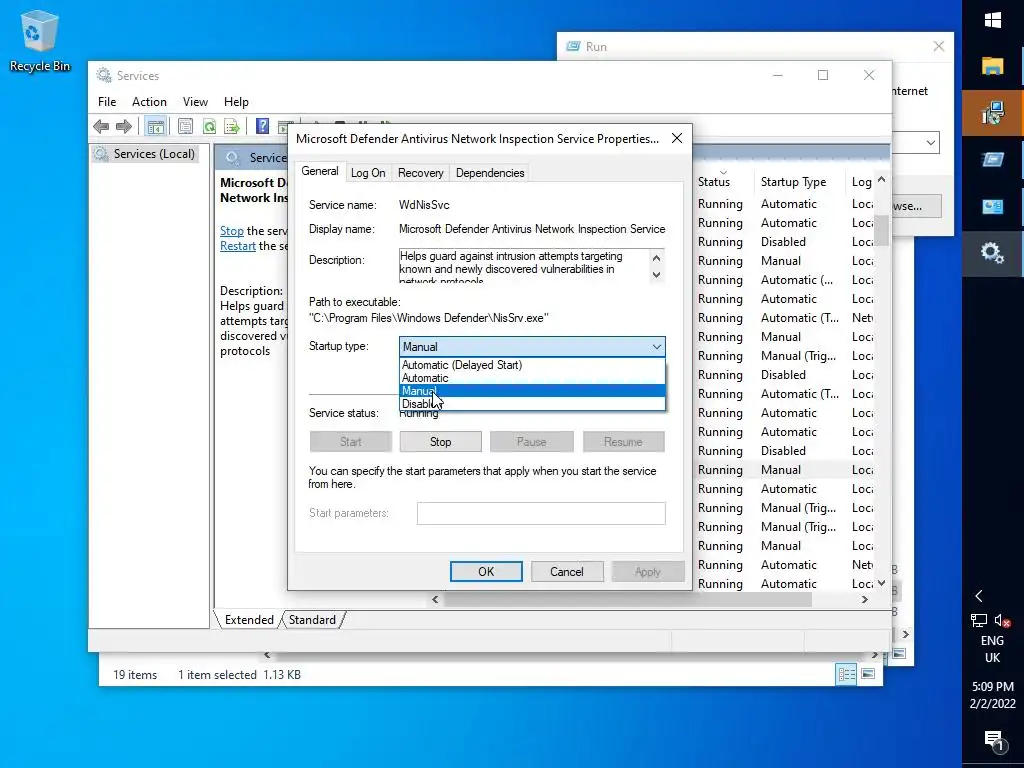Image resolution: width=1024 pixels, height=768 pixels.
Task: Click the '19 items' status bar text
Action: click(135, 675)
